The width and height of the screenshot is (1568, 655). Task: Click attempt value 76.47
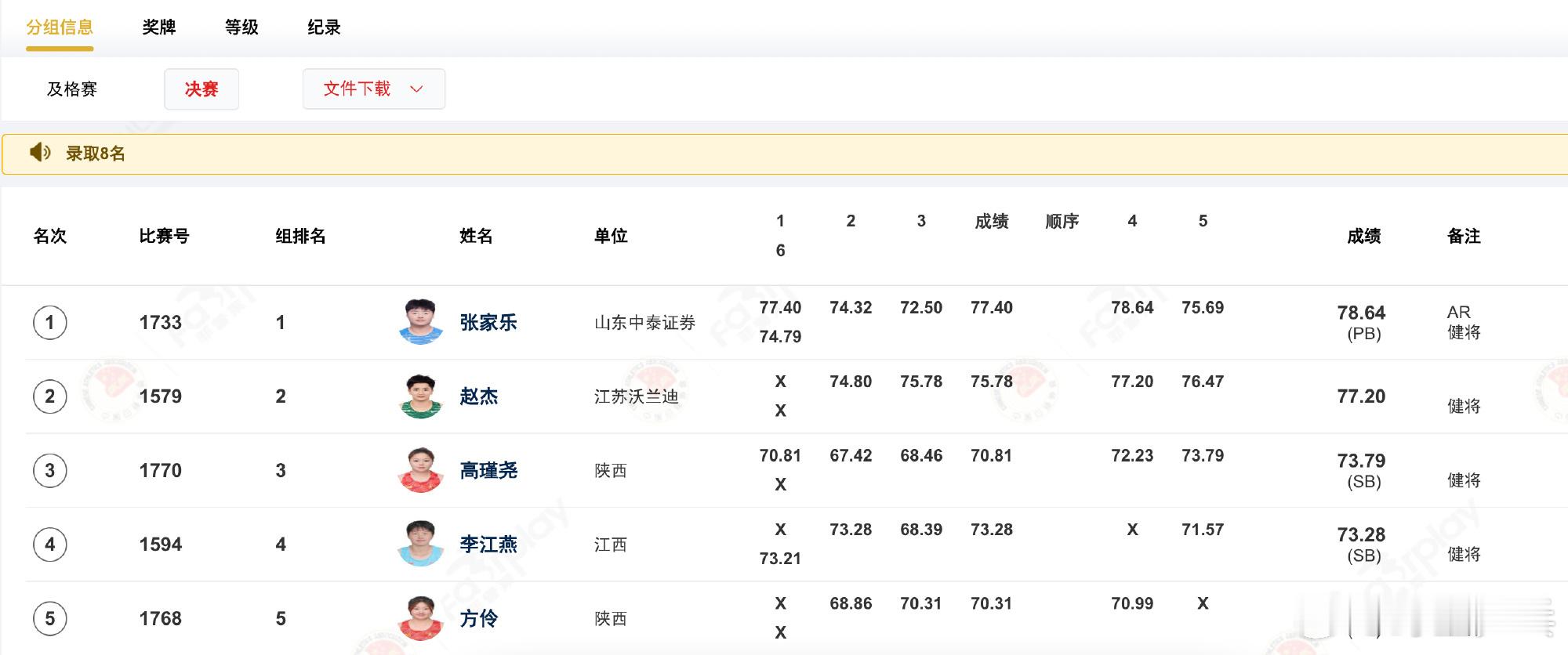1203,382
